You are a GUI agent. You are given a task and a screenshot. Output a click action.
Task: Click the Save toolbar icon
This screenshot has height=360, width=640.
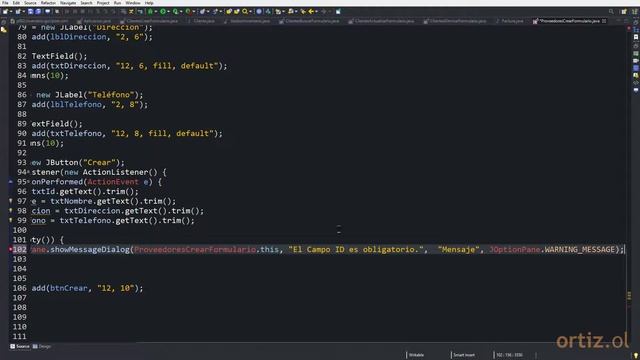click(x=30, y=11)
